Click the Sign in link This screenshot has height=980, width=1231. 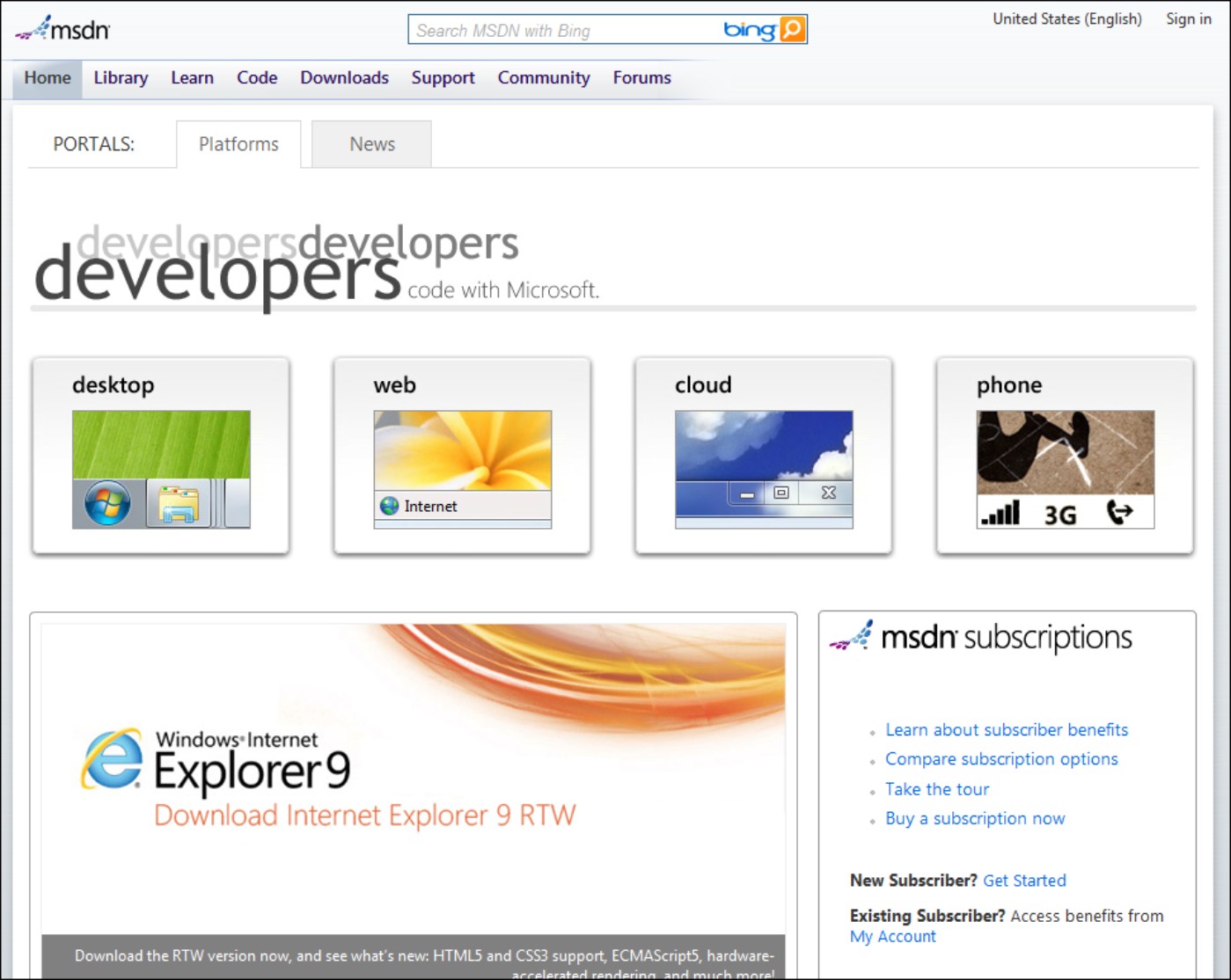(x=1189, y=18)
